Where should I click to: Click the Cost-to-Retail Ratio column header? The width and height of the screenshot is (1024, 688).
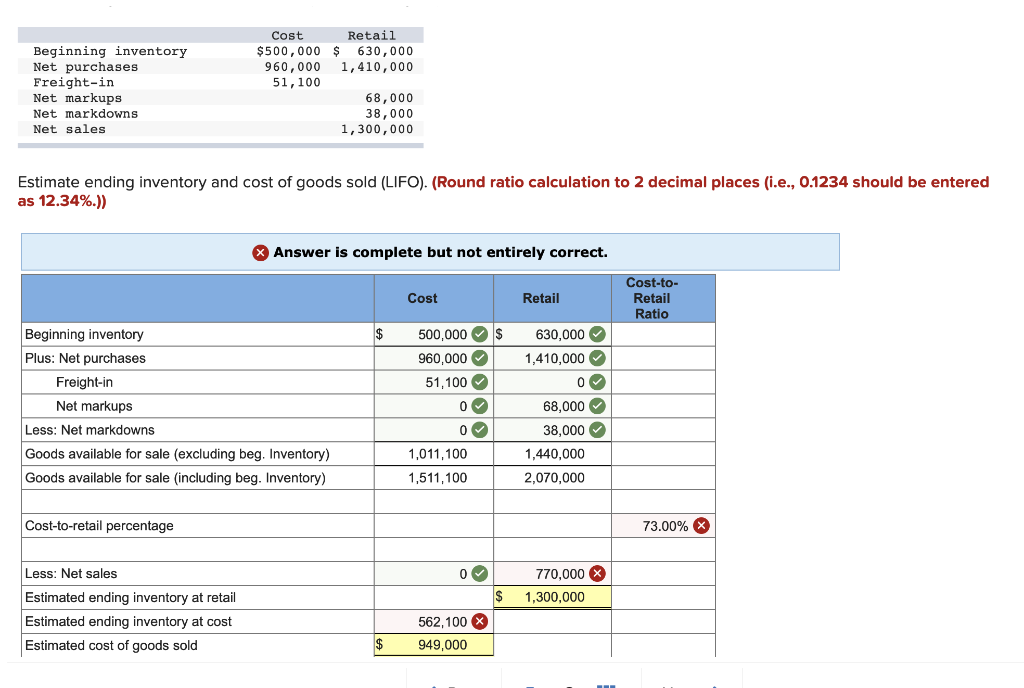click(652, 298)
